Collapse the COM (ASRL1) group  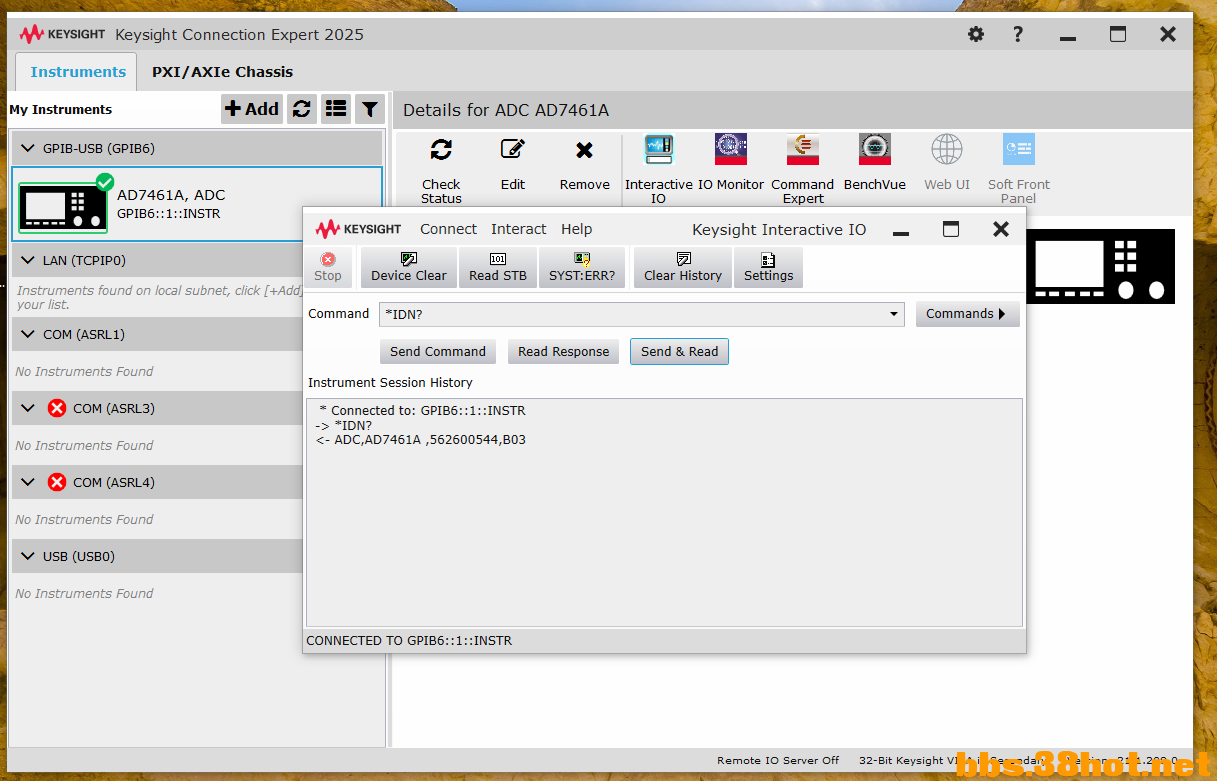pos(26,334)
